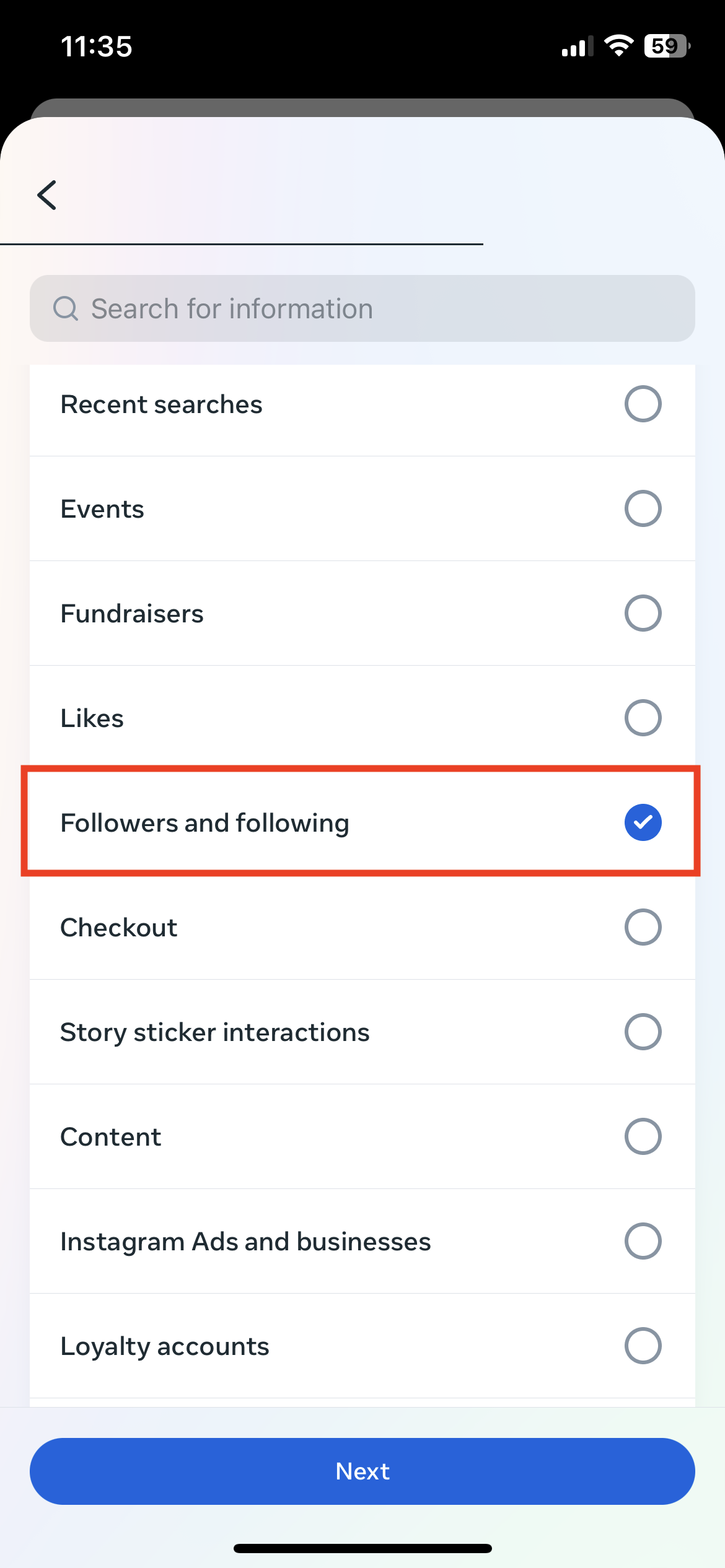Tap the search magnifier icon
This screenshot has height=1568, width=725.
(66, 308)
